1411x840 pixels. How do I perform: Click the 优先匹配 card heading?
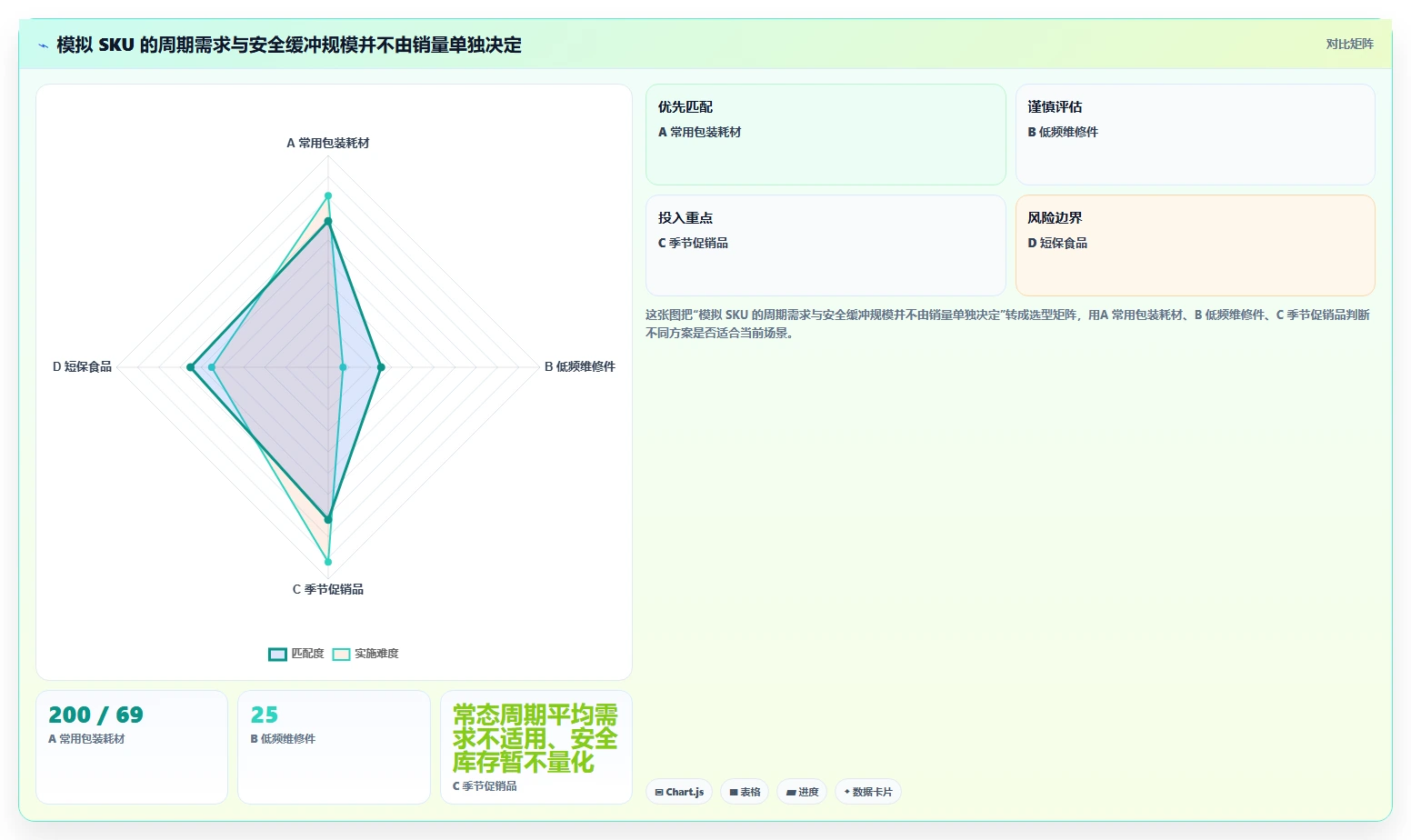click(685, 107)
